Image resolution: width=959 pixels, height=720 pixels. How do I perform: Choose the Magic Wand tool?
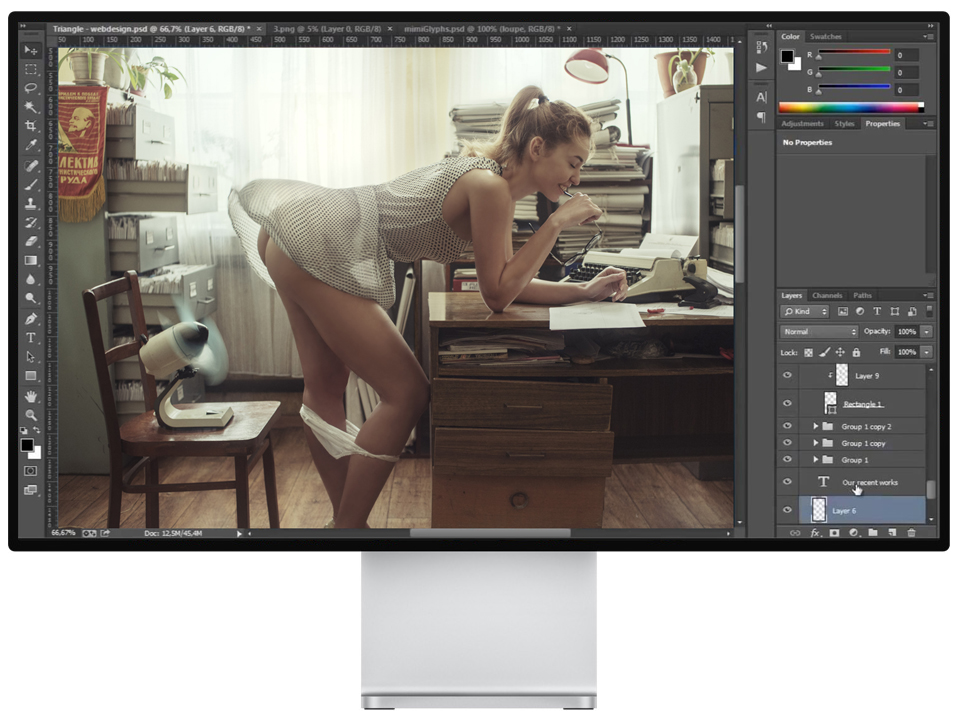(x=31, y=107)
